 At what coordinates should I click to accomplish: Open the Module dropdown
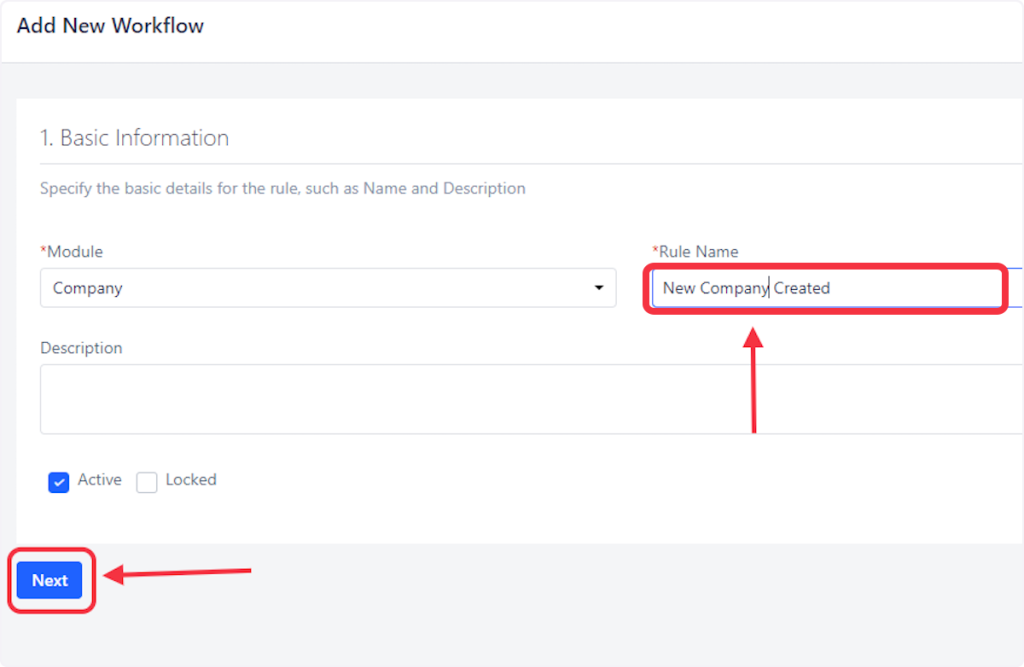327,288
